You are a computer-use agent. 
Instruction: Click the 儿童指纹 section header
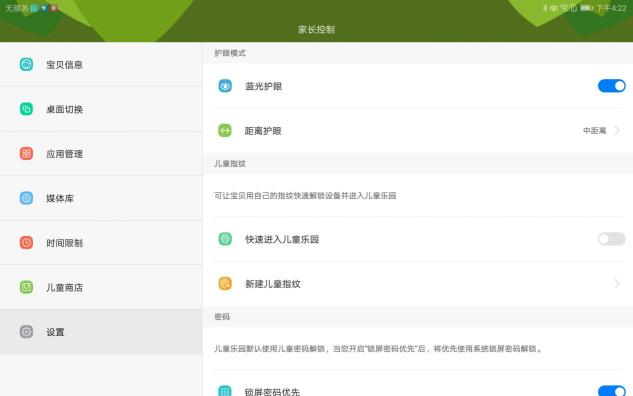(x=230, y=163)
